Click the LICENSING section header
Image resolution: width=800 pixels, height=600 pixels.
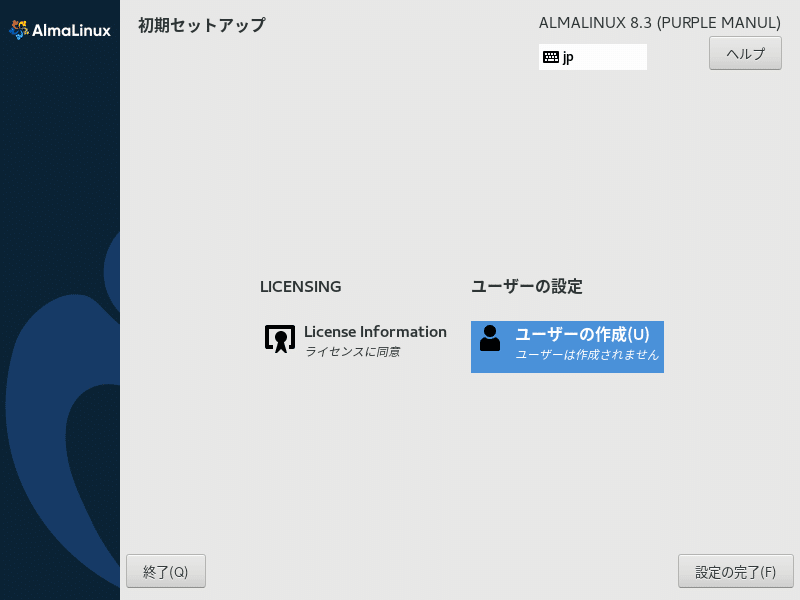pyautogui.click(x=301, y=287)
